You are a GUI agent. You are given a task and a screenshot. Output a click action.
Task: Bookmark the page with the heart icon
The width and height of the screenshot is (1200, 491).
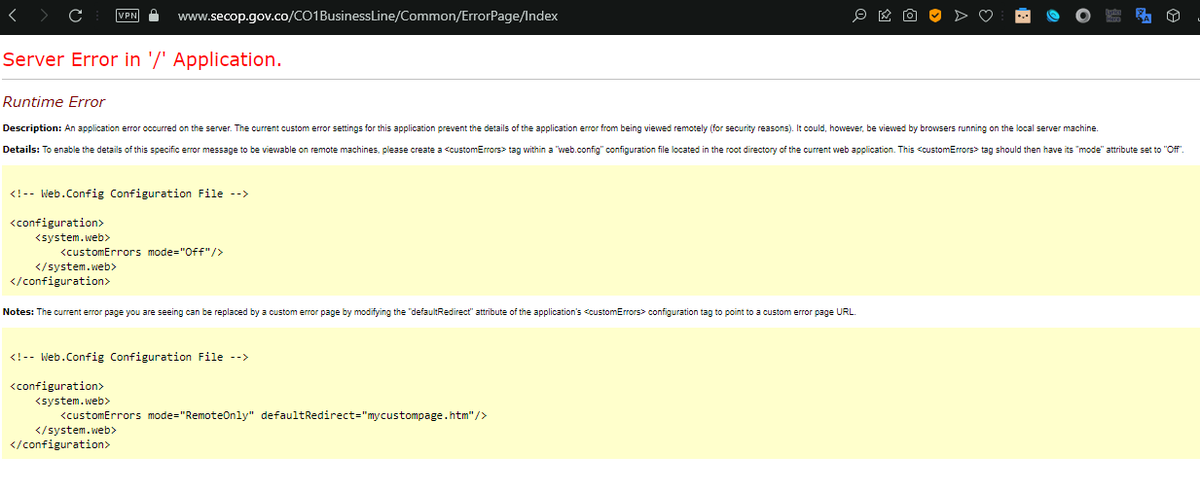click(x=985, y=16)
